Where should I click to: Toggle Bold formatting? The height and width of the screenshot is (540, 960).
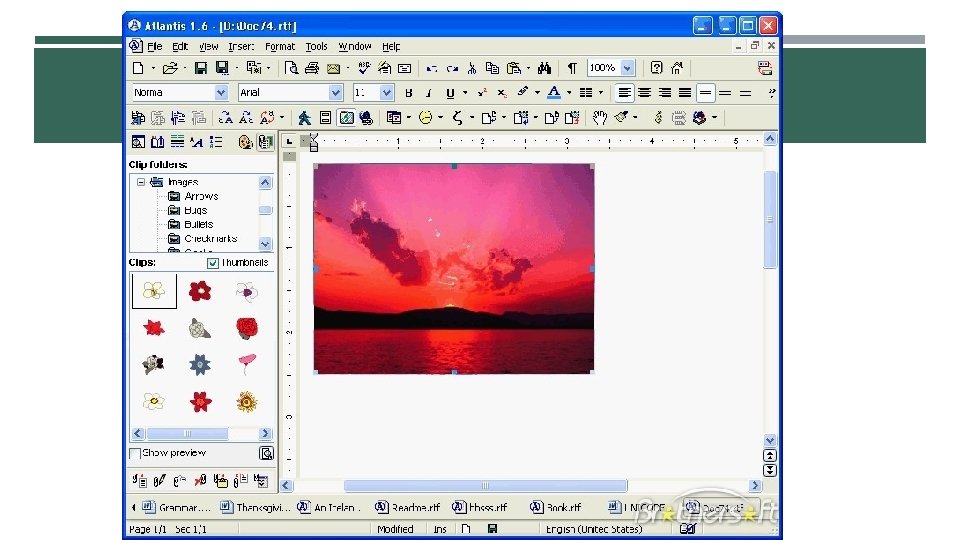point(409,93)
